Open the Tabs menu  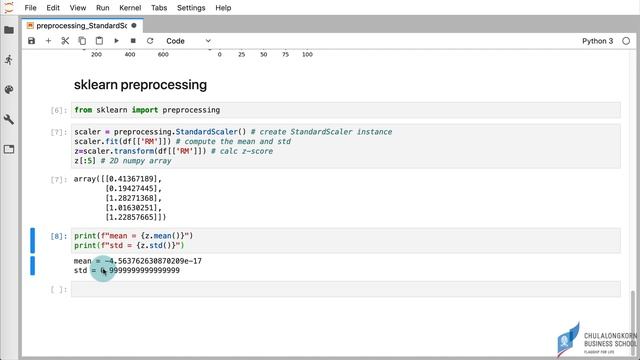pos(159,8)
